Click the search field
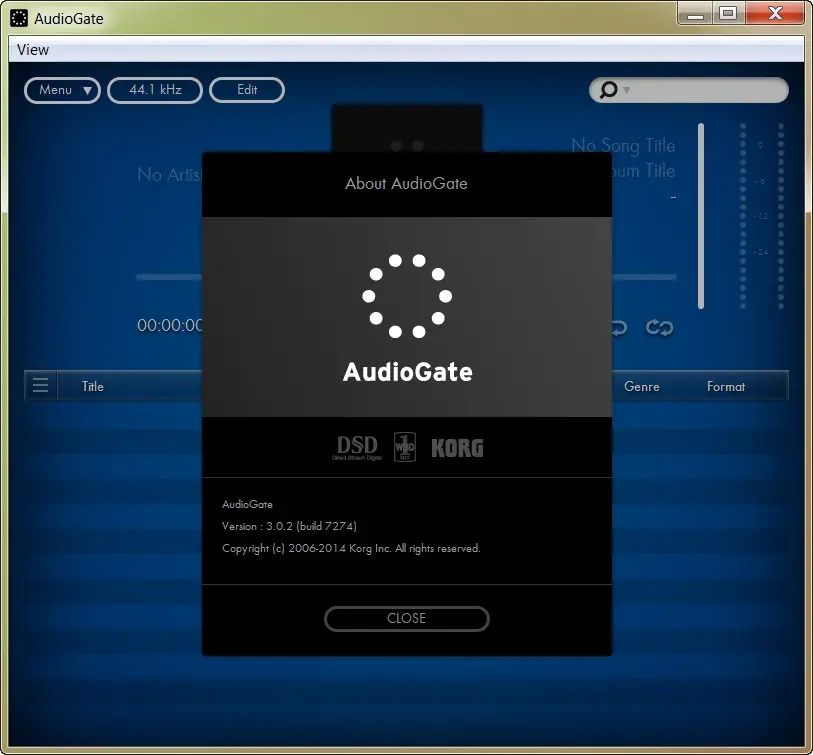 coord(689,90)
